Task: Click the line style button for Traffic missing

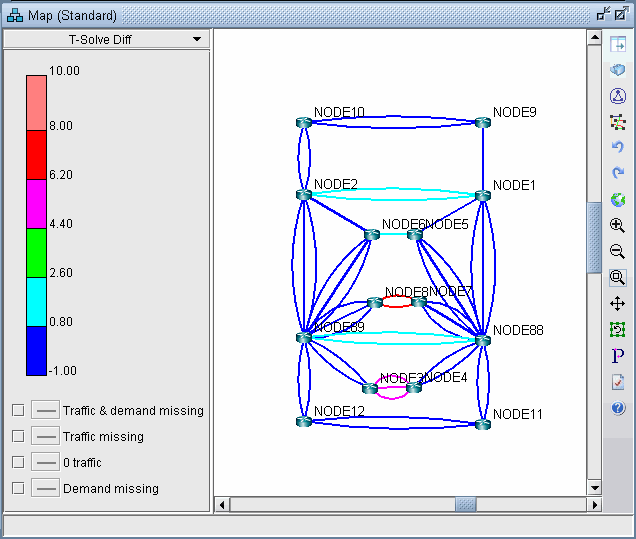Action: [x=45, y=437]
